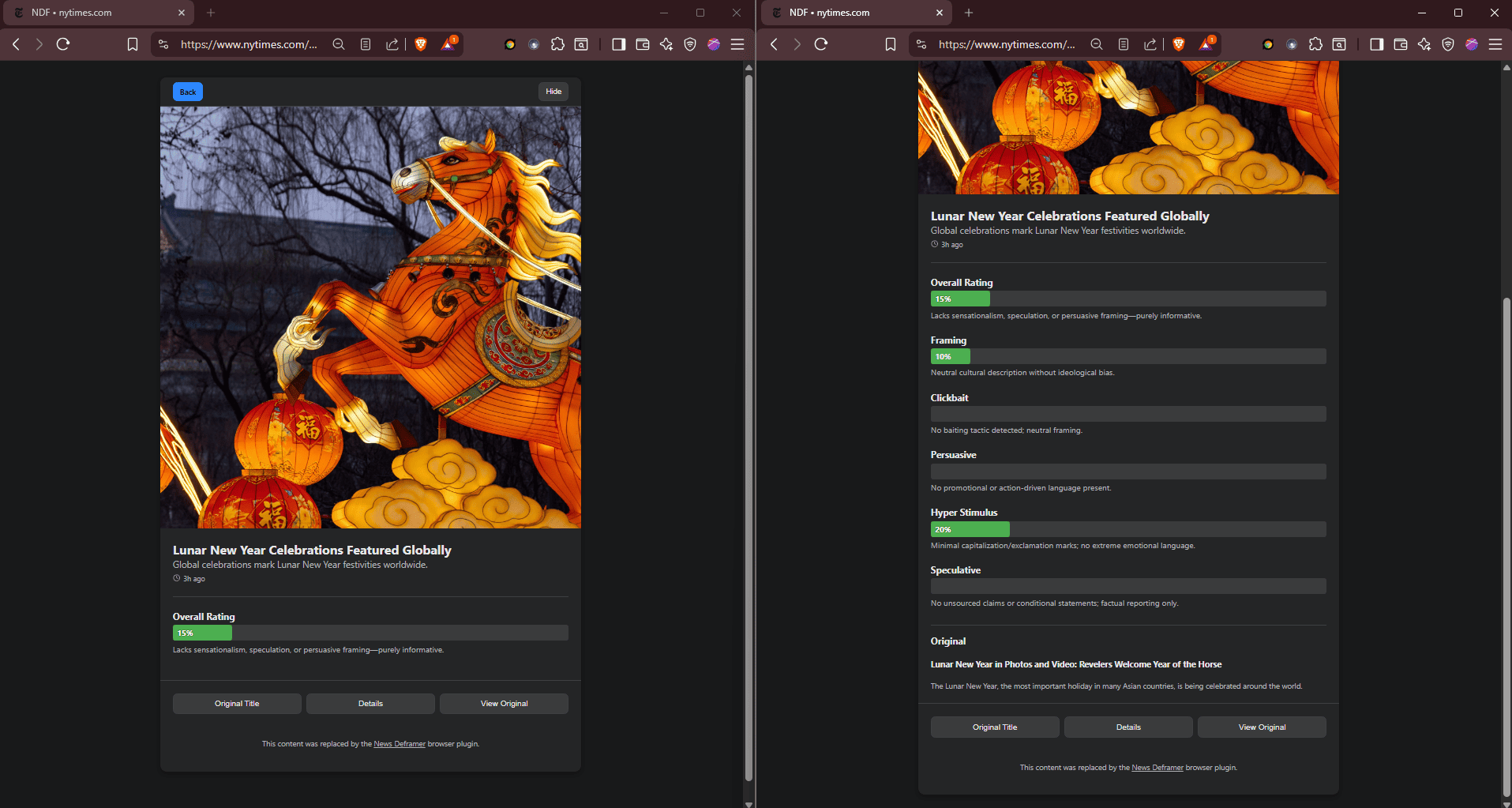Click share icon in right window address bar

1150,44
